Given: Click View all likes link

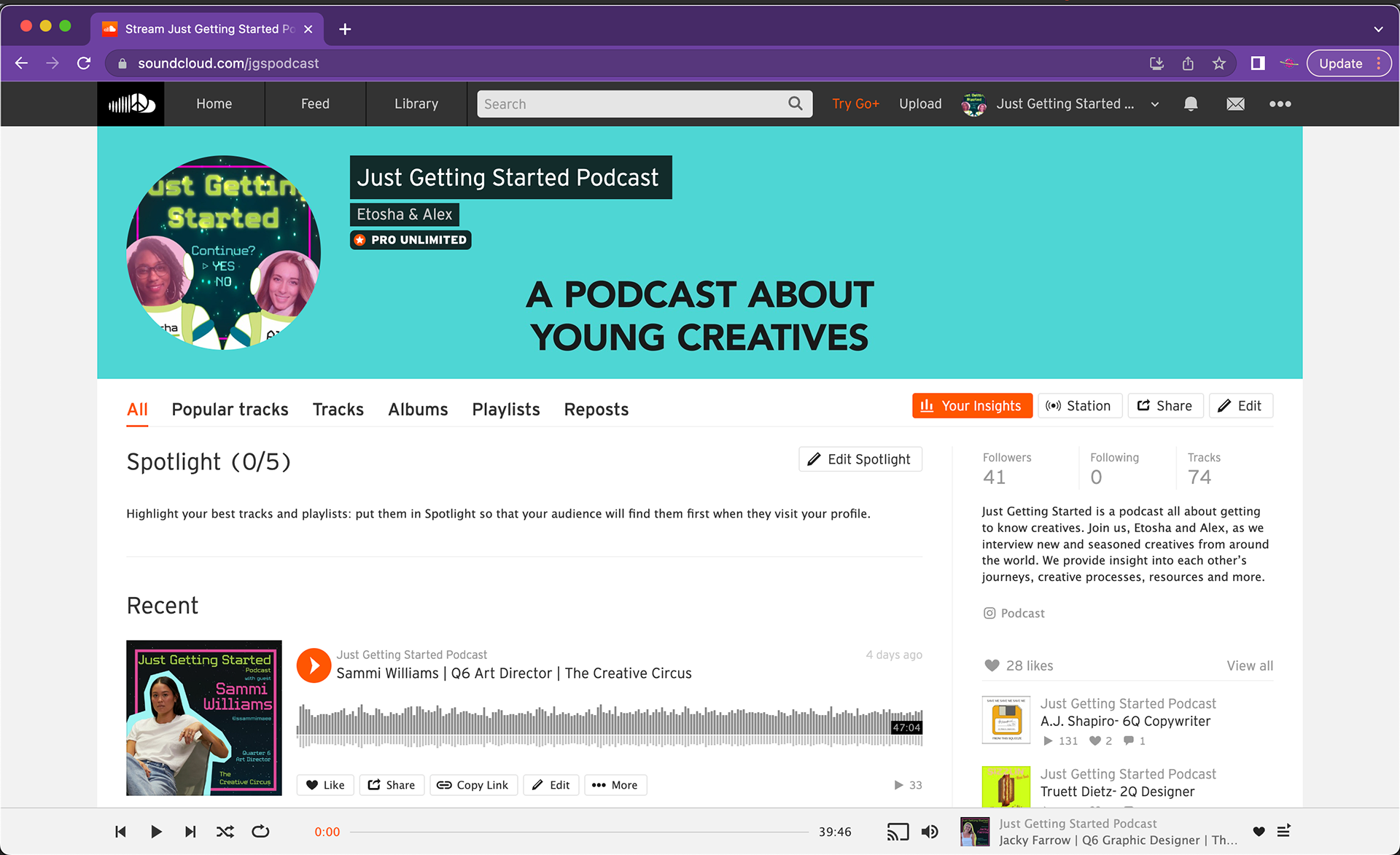Looking at the screenshot, I should pos(1250,665).
